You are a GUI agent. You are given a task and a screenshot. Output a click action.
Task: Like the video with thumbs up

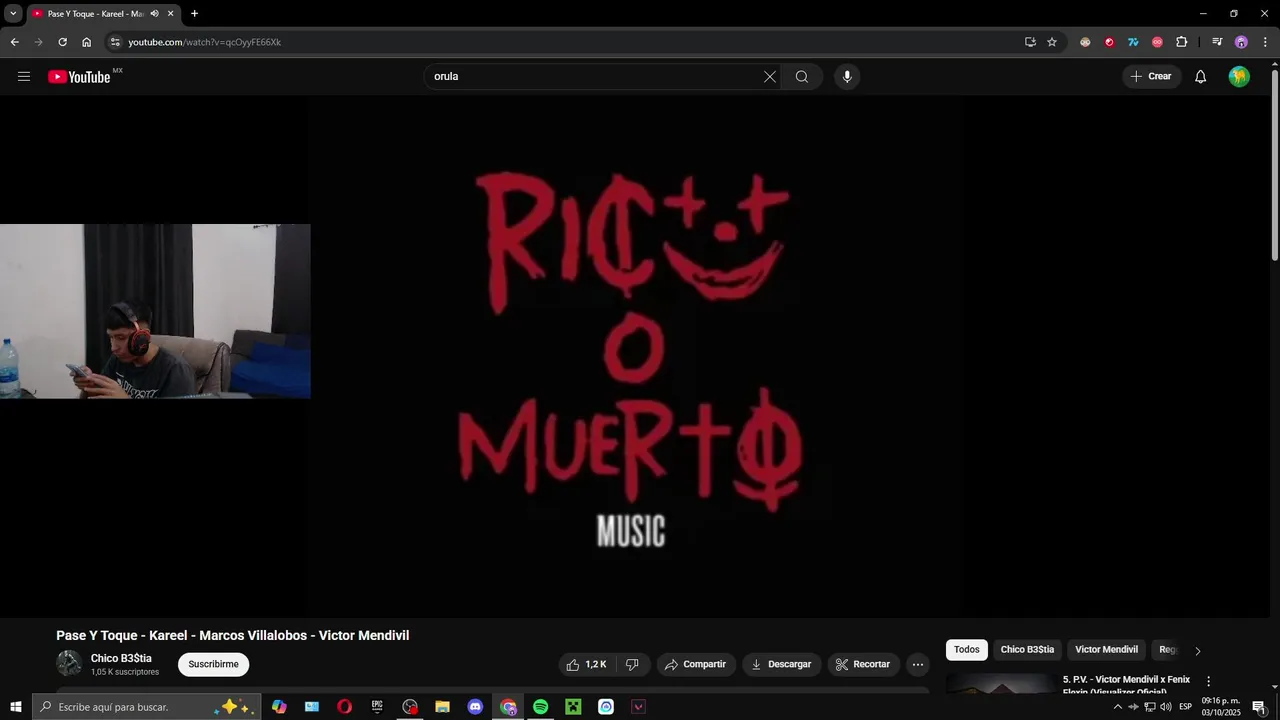click(586, 664)
